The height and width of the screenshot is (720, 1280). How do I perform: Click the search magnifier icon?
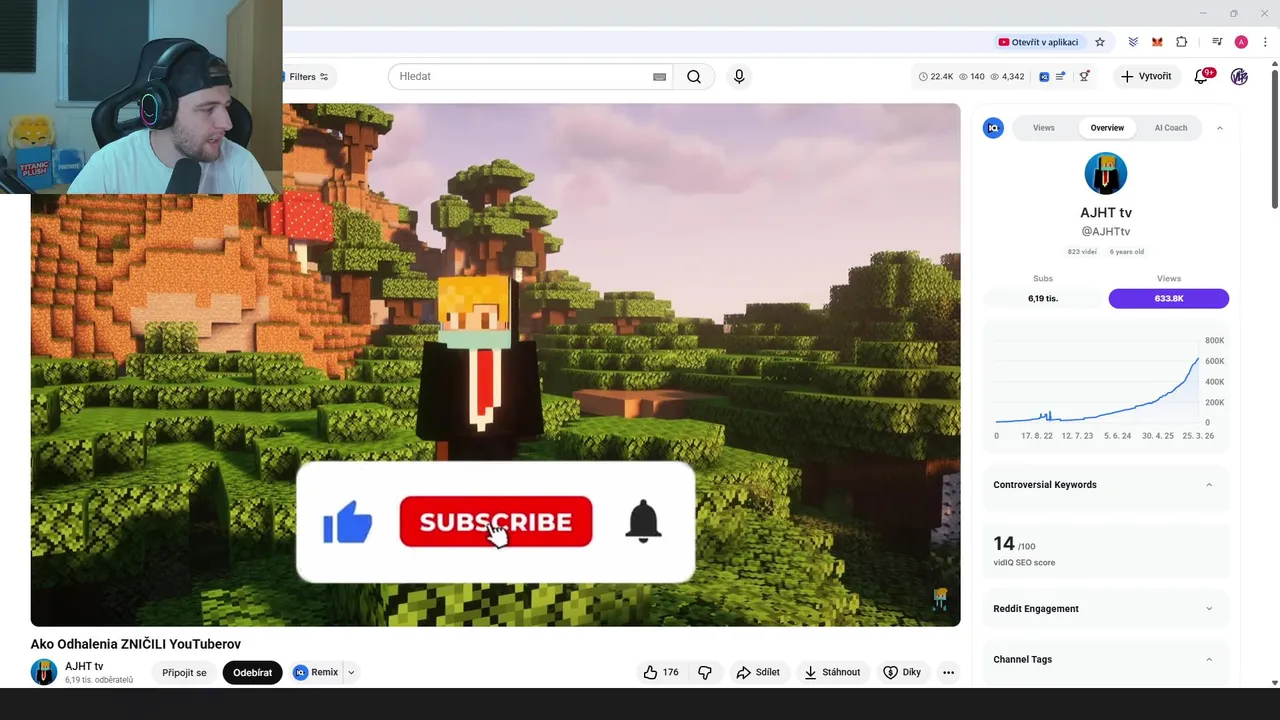694,77
